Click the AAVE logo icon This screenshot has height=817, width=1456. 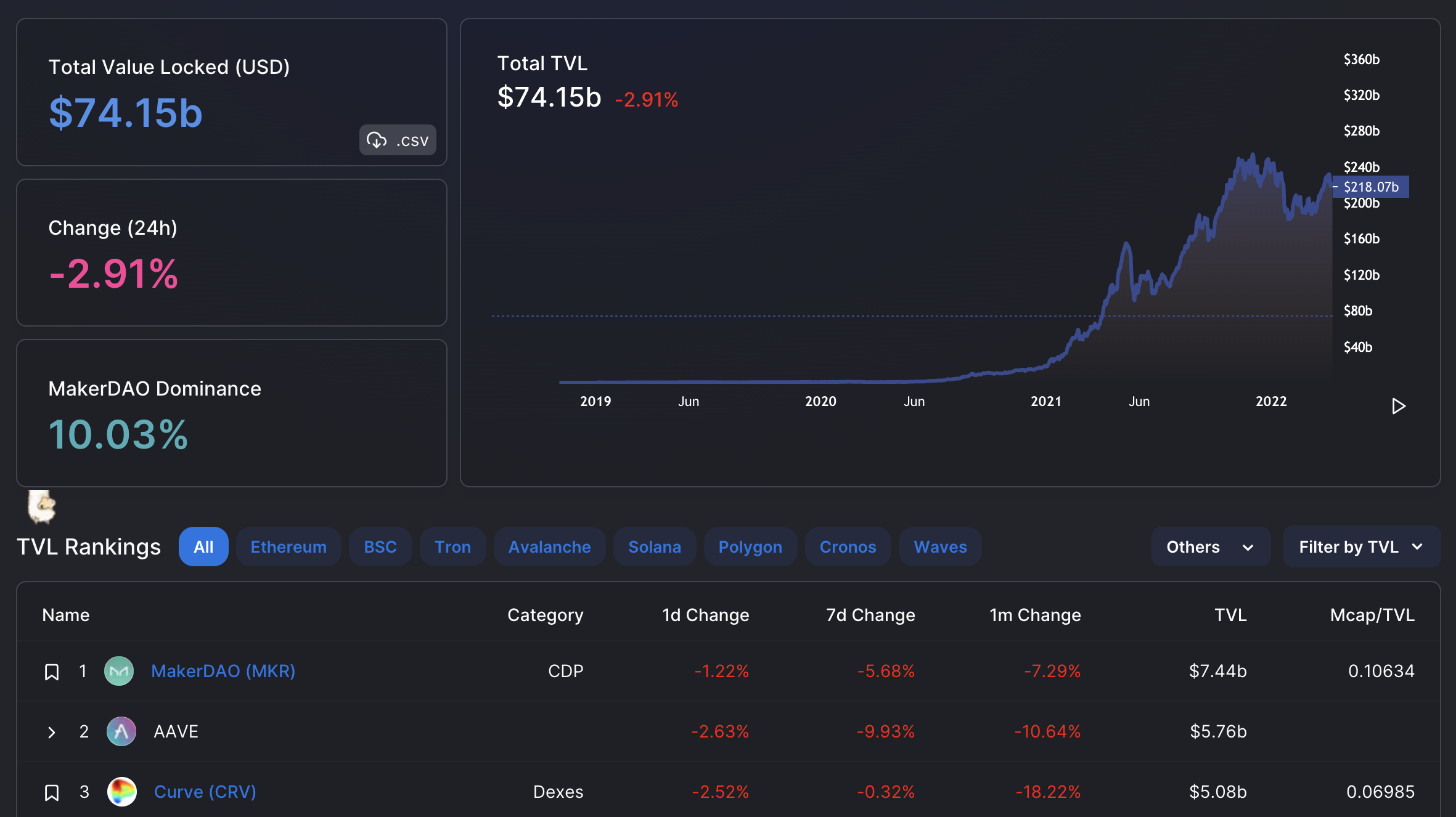pos(121,731)
